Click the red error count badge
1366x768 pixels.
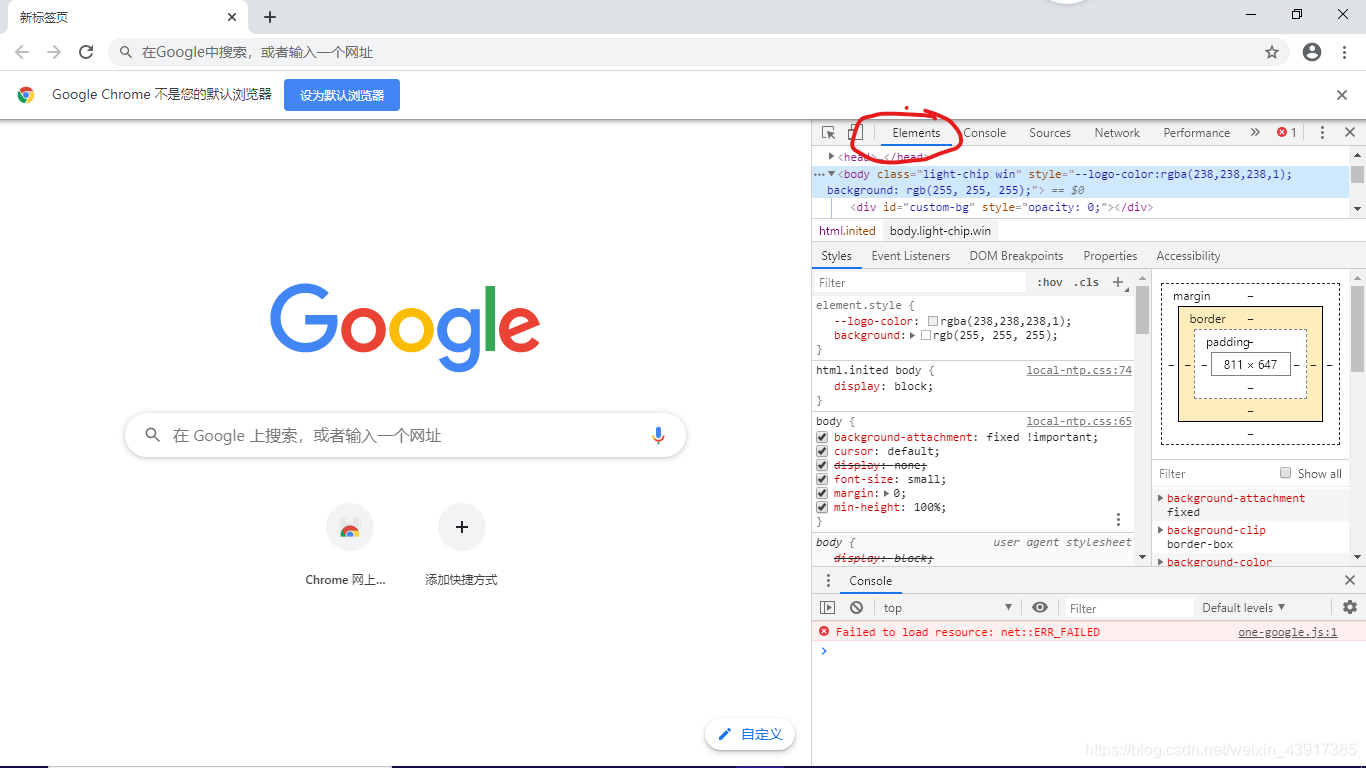(1287, 133)
